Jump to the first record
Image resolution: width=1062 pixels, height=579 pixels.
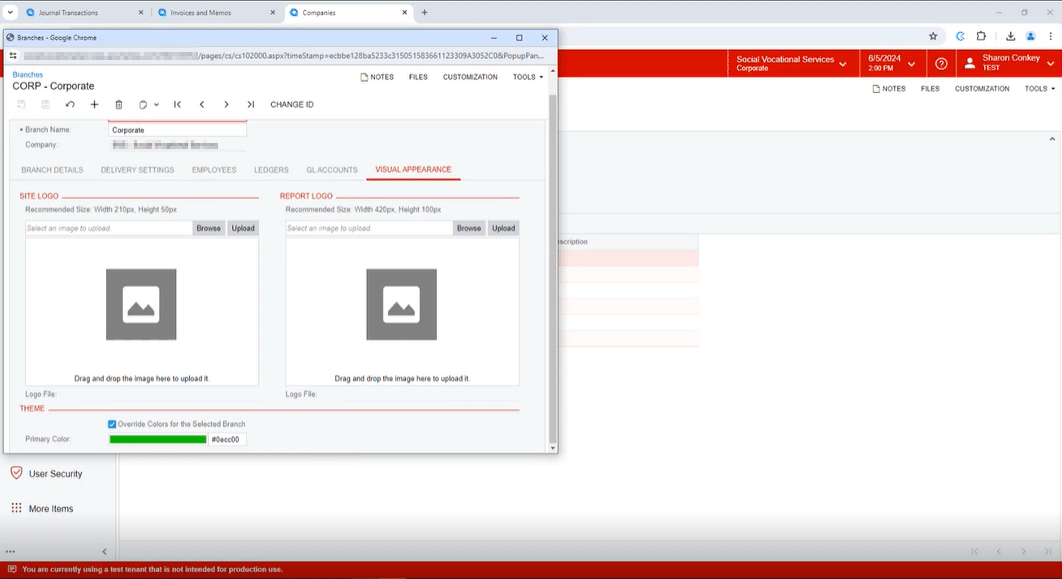pos(177,104)
